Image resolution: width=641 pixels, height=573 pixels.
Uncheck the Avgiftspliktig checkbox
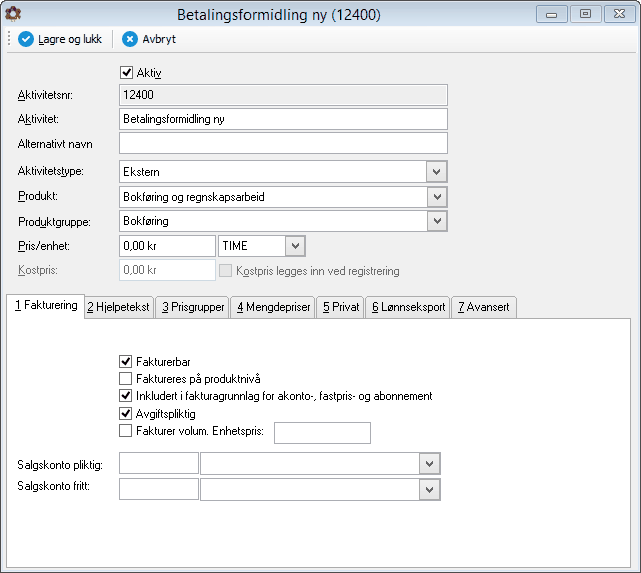pos(126,414)
